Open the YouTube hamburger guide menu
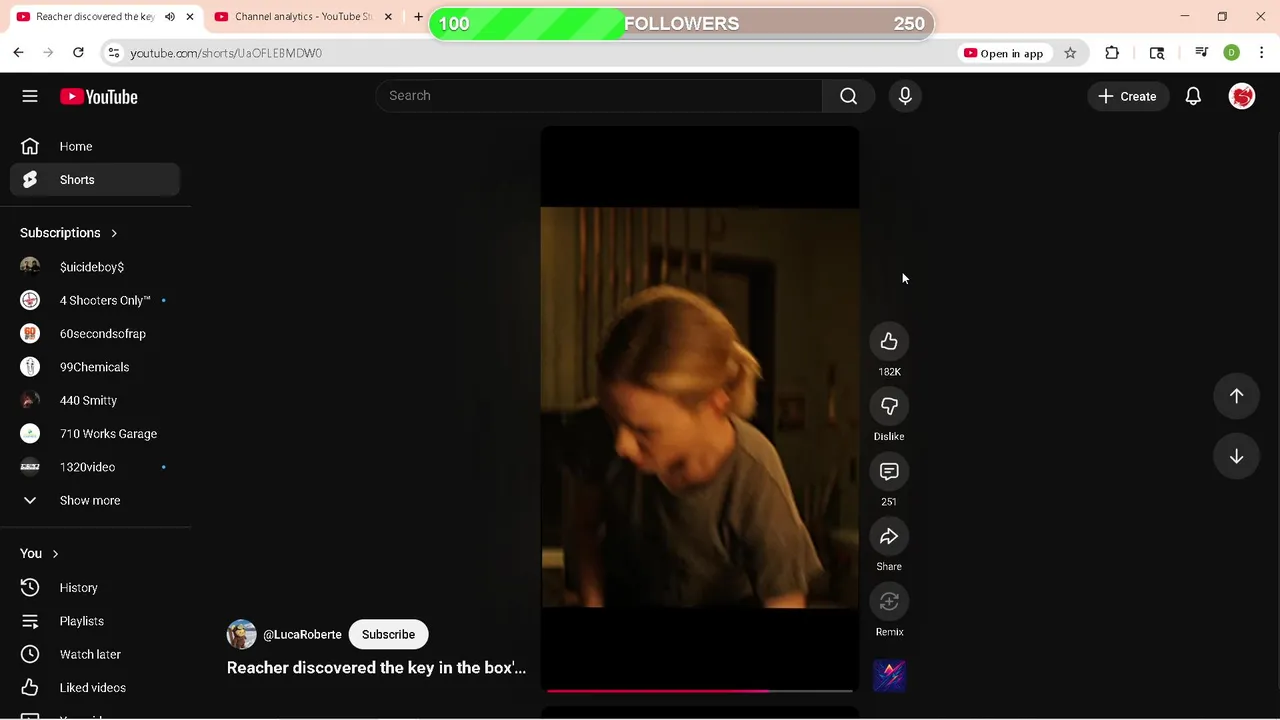Image resolution: width=1280 pixels, height=720 pixels. 30,96
